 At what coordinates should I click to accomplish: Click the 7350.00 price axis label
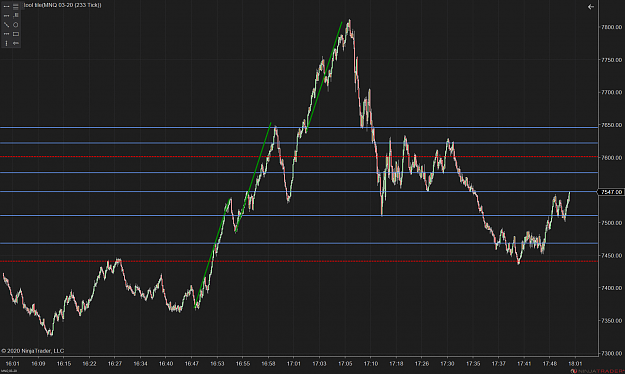611,321
